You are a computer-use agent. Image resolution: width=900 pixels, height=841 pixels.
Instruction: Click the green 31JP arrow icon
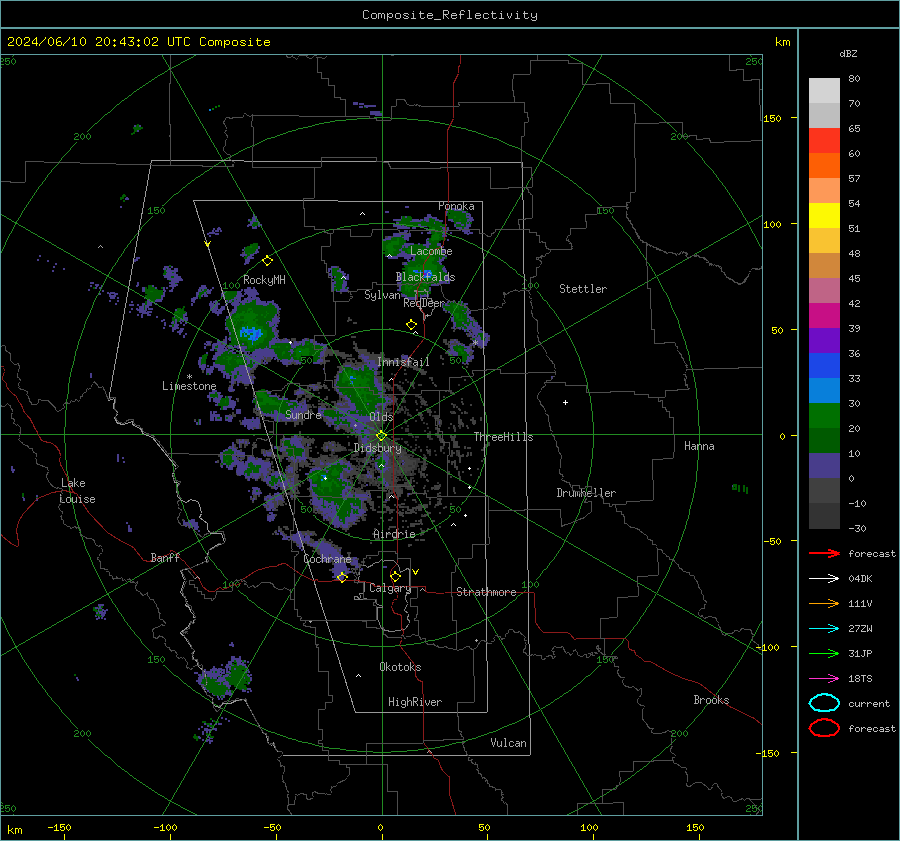tap(824, 653)
